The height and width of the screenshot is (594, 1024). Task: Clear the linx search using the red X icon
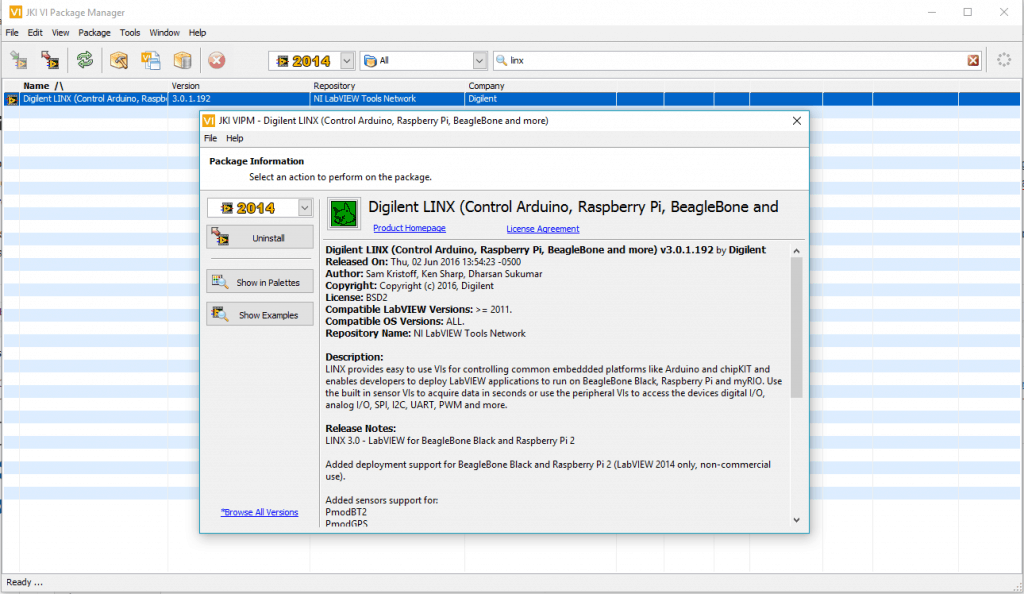pos(972,60)
